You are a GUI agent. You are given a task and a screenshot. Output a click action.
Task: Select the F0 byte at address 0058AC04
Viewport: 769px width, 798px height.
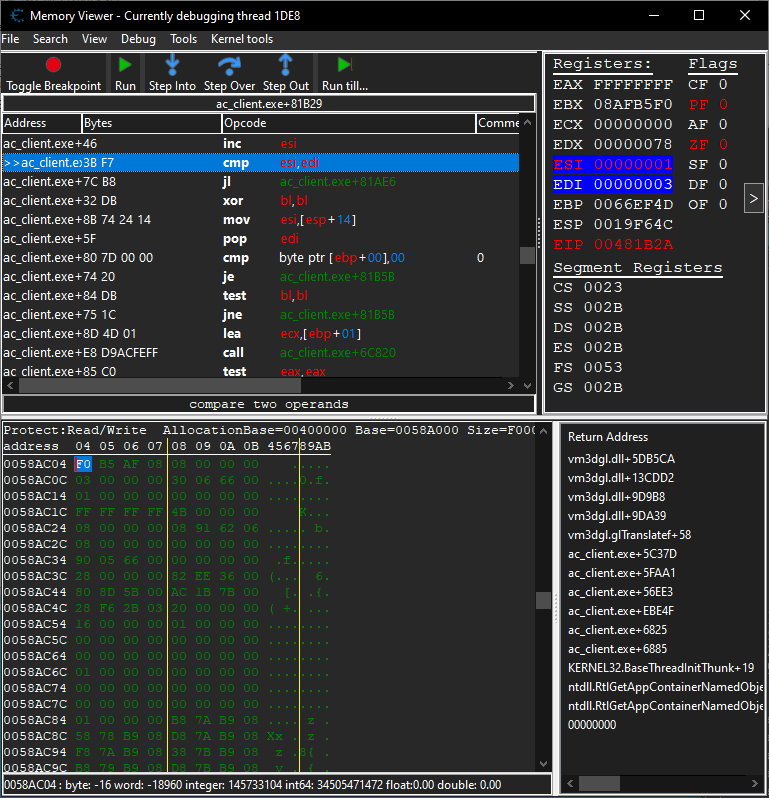tap(83, 464)
